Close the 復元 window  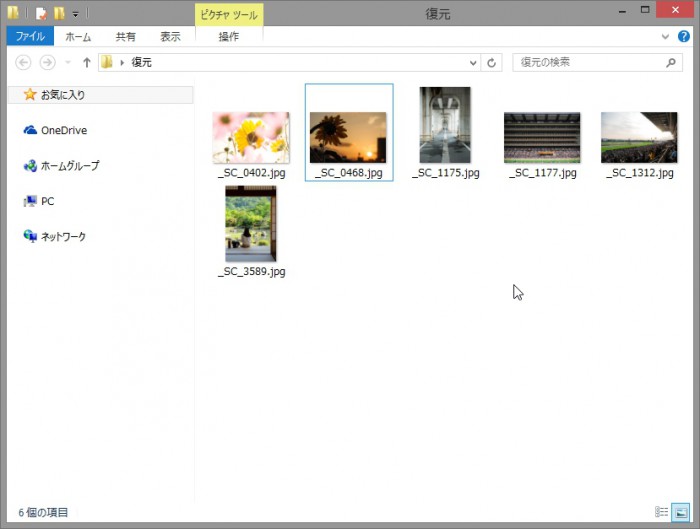[675, 10]
